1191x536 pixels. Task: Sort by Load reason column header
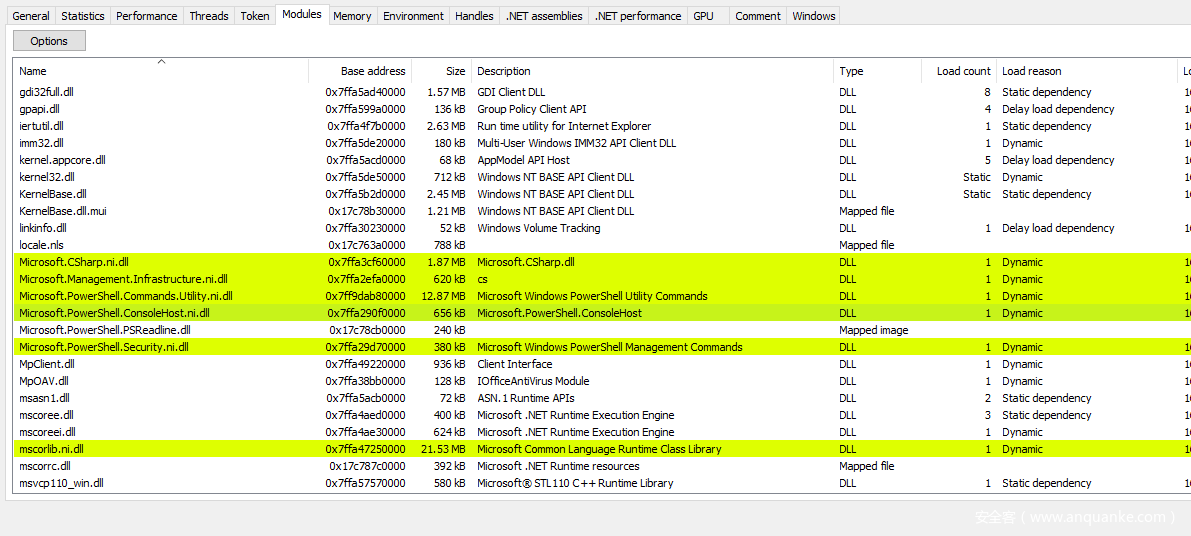[1031, 71]
